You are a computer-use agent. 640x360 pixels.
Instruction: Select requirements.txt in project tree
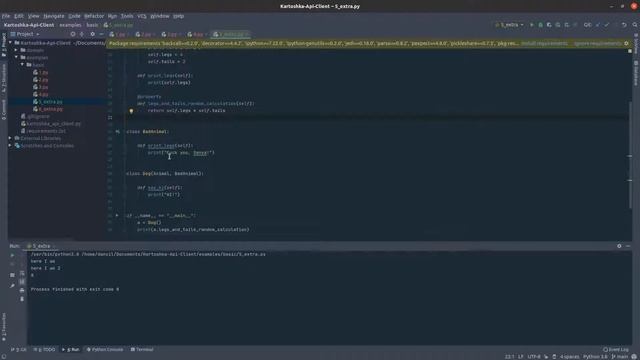(x=43, y=131)
